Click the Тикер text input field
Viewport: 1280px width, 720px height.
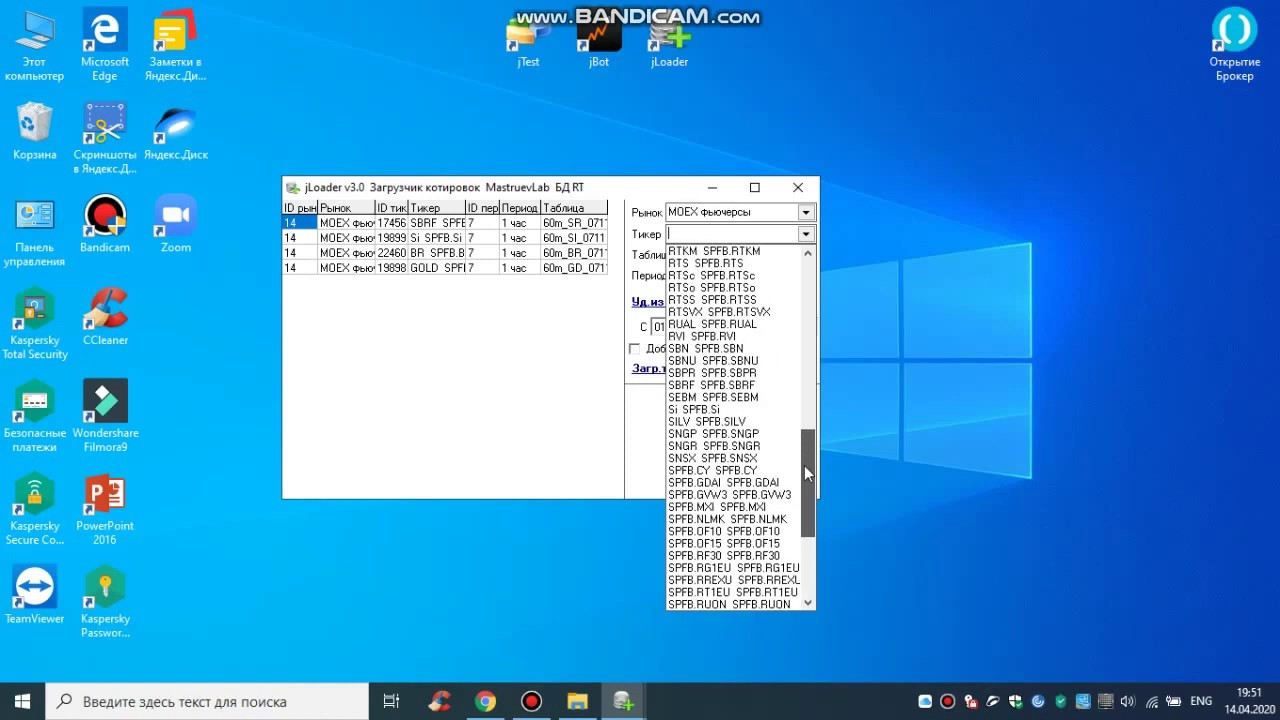click(730, 234)
